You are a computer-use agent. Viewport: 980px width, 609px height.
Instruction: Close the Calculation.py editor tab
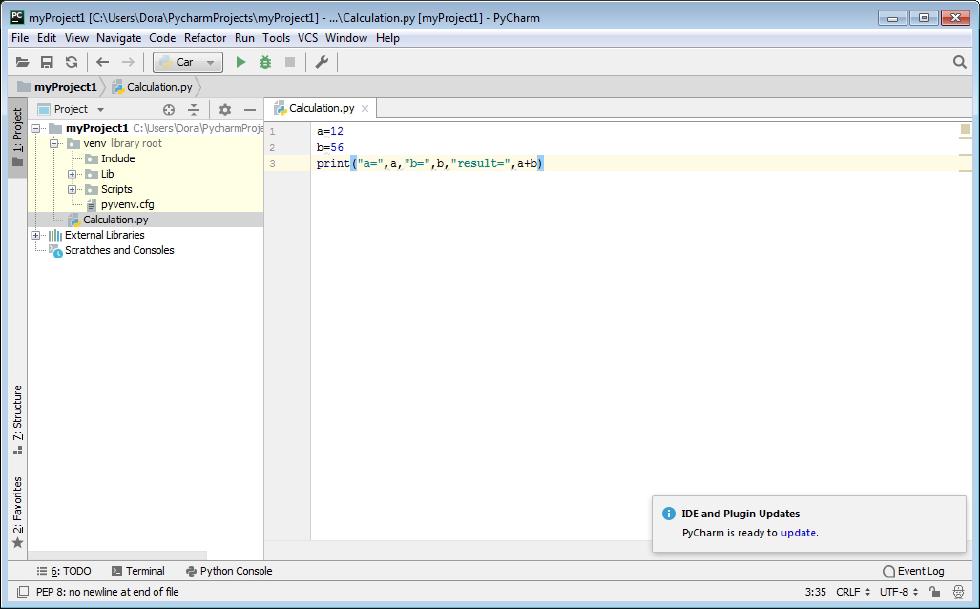(x=365, y=108)
